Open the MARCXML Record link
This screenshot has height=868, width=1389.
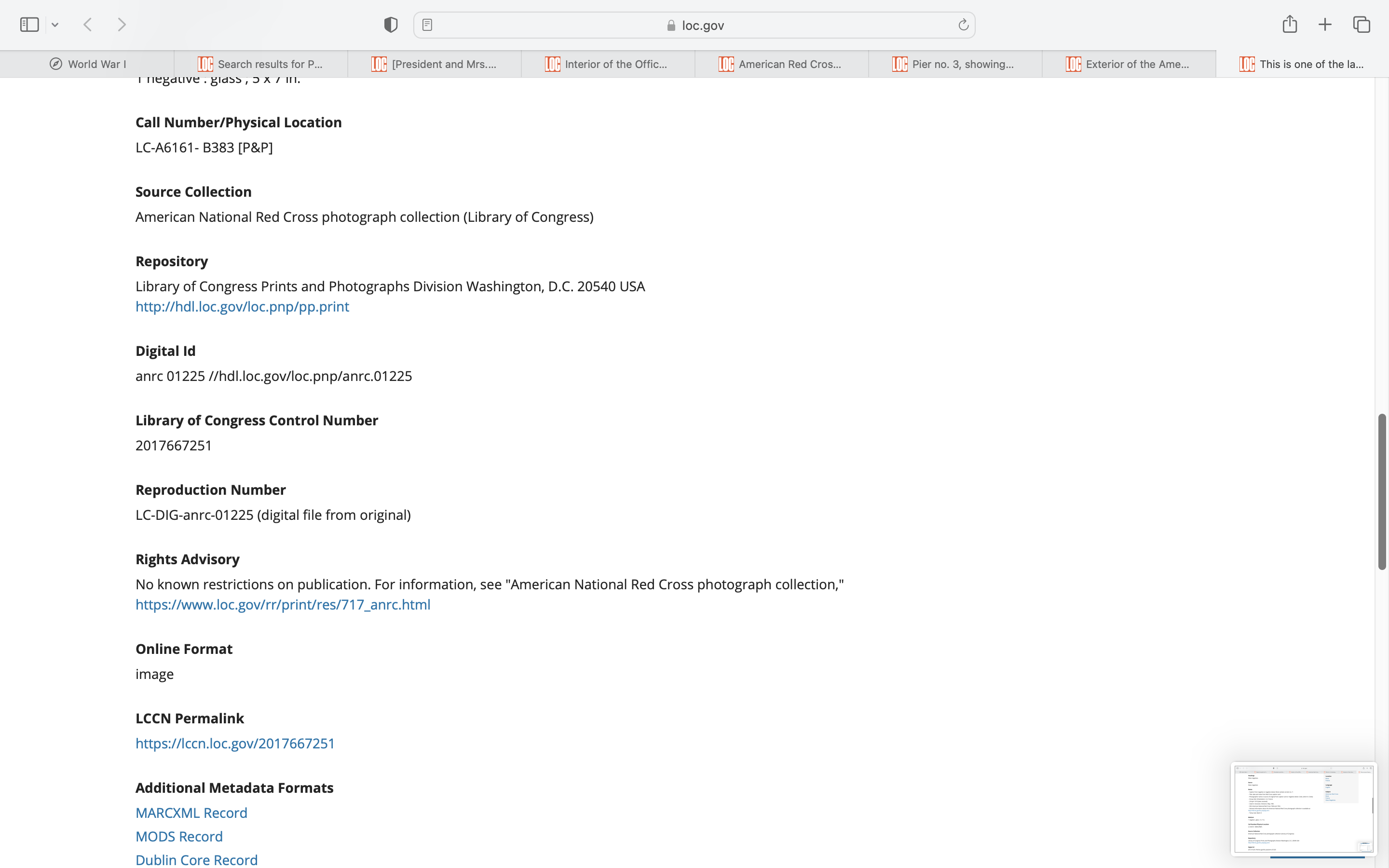point(191,813)
